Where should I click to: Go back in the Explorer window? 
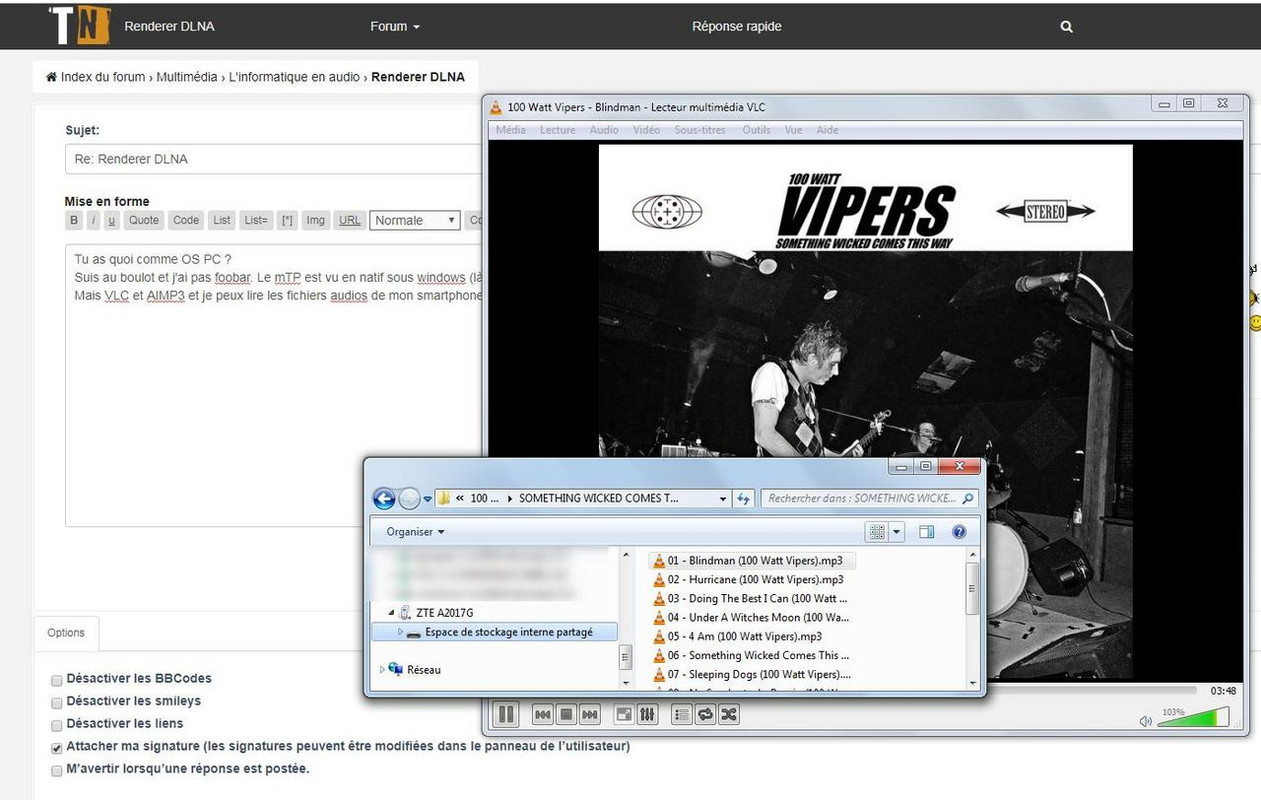pos(383,498)
